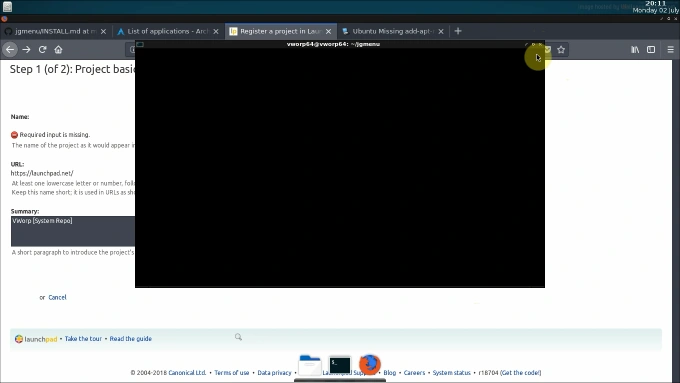
Task: Open the Firefox home page
Action: point(58,49)
